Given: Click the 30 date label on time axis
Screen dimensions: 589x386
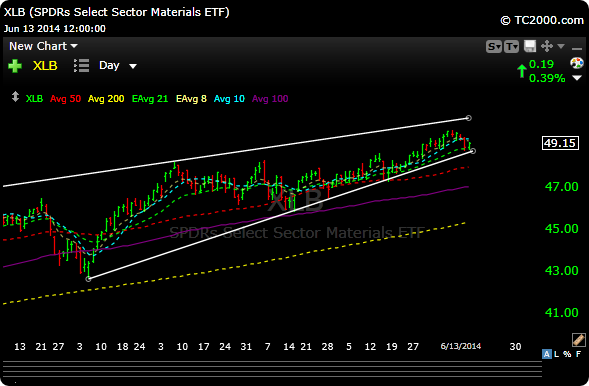Looking at the screenshot, I should pyautogui.click(x=515, y=347).
